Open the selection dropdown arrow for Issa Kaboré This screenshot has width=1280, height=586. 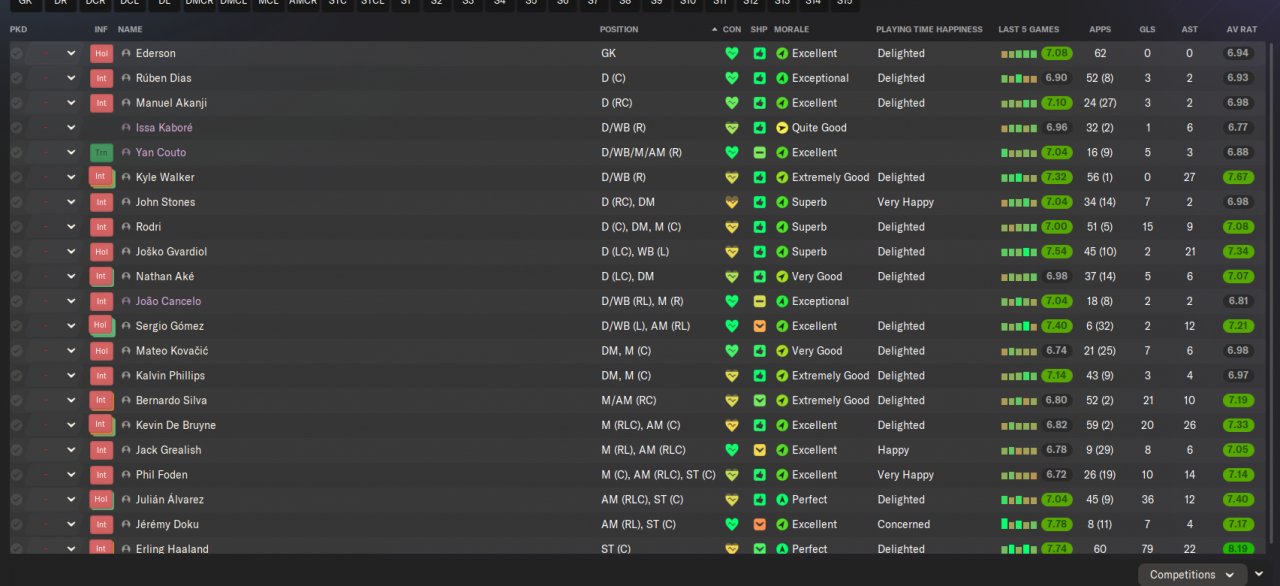[x=71, y=128]
